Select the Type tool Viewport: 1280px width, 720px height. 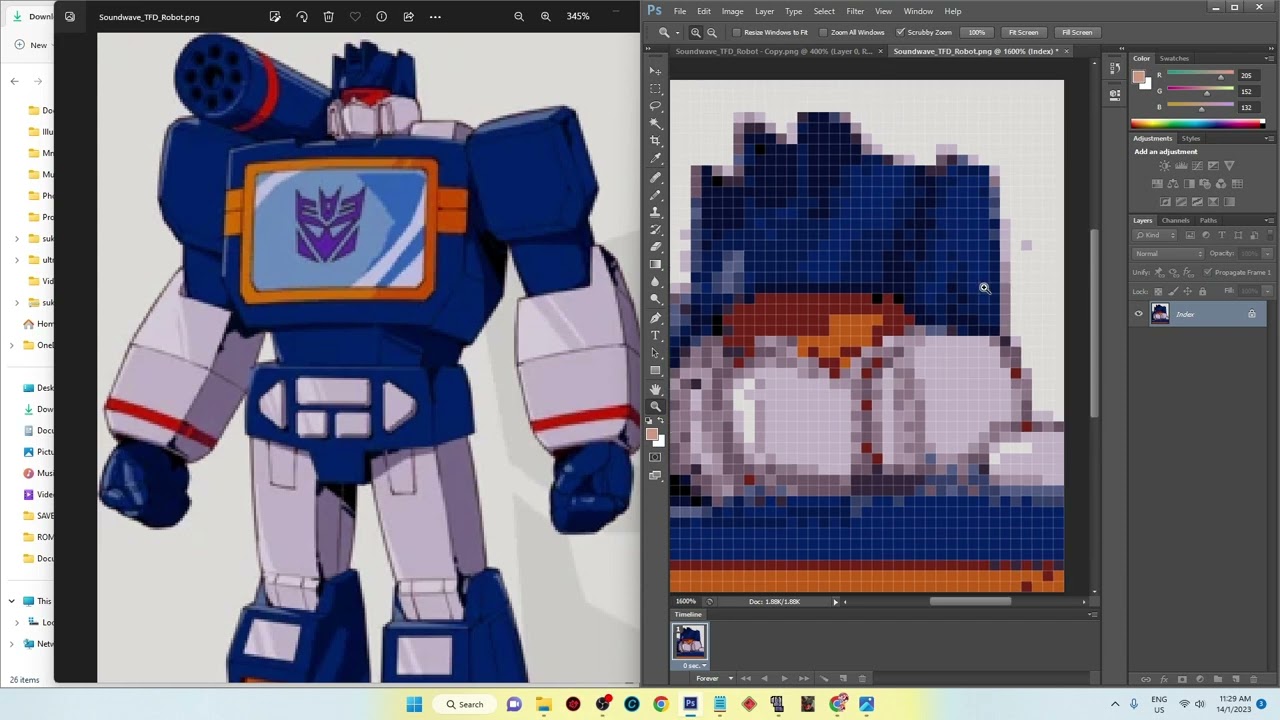[x=655, y=335]
